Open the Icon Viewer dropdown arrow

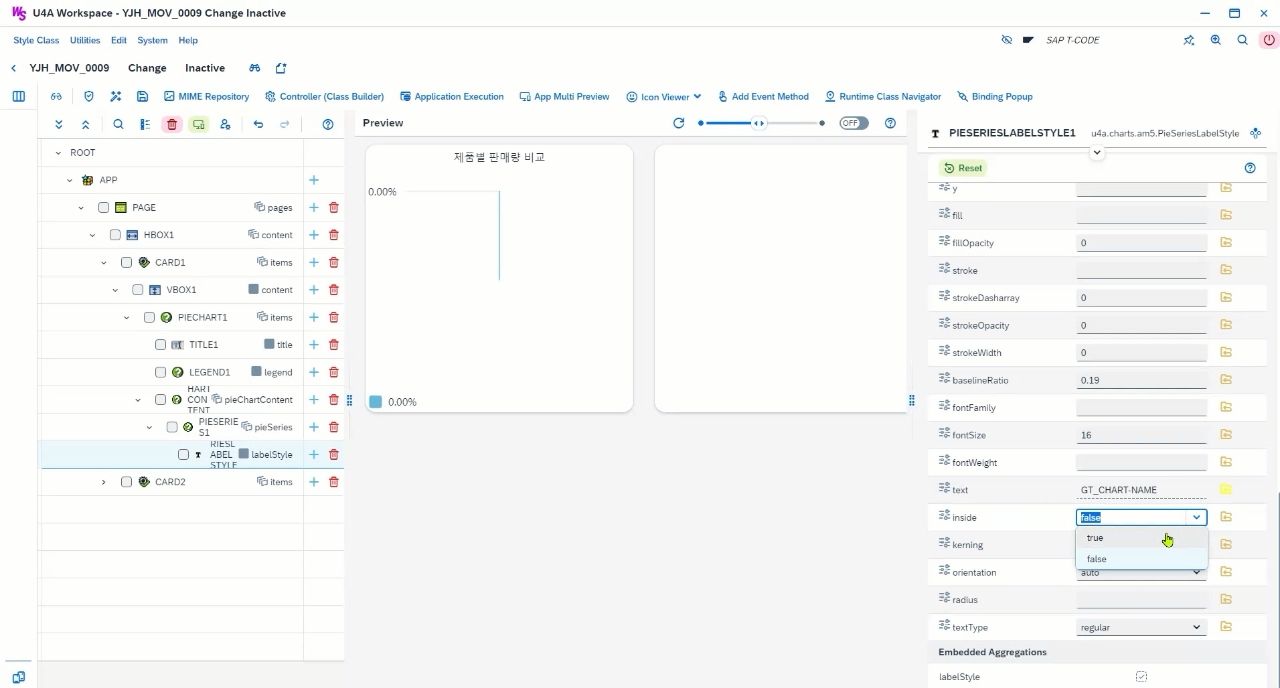(x=697, y=97)
